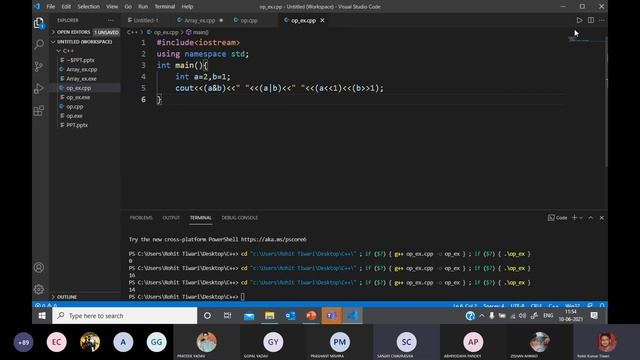Show the Problems panel tab

pyautogui.click(x=141, y=218)
